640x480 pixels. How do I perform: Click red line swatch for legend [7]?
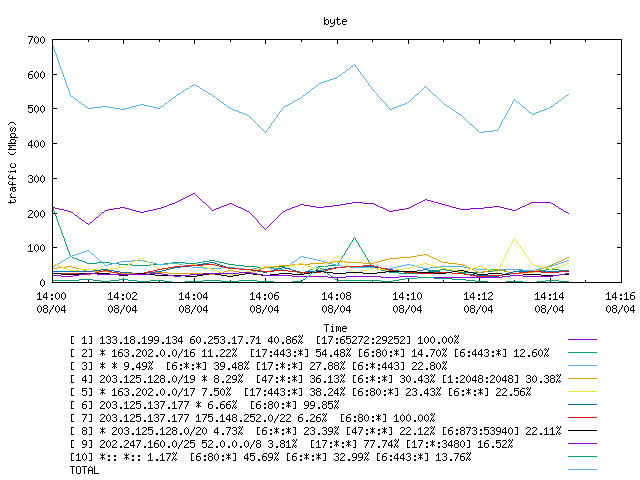[x=582, y=418]
